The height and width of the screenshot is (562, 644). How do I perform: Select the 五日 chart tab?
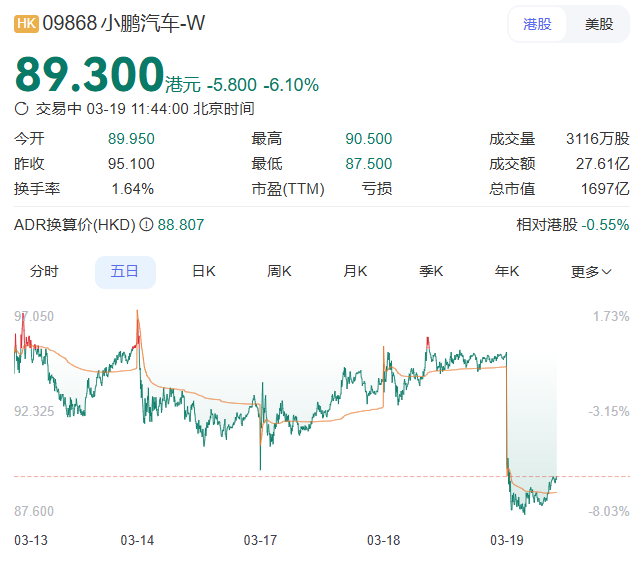(x=125, y=271)
